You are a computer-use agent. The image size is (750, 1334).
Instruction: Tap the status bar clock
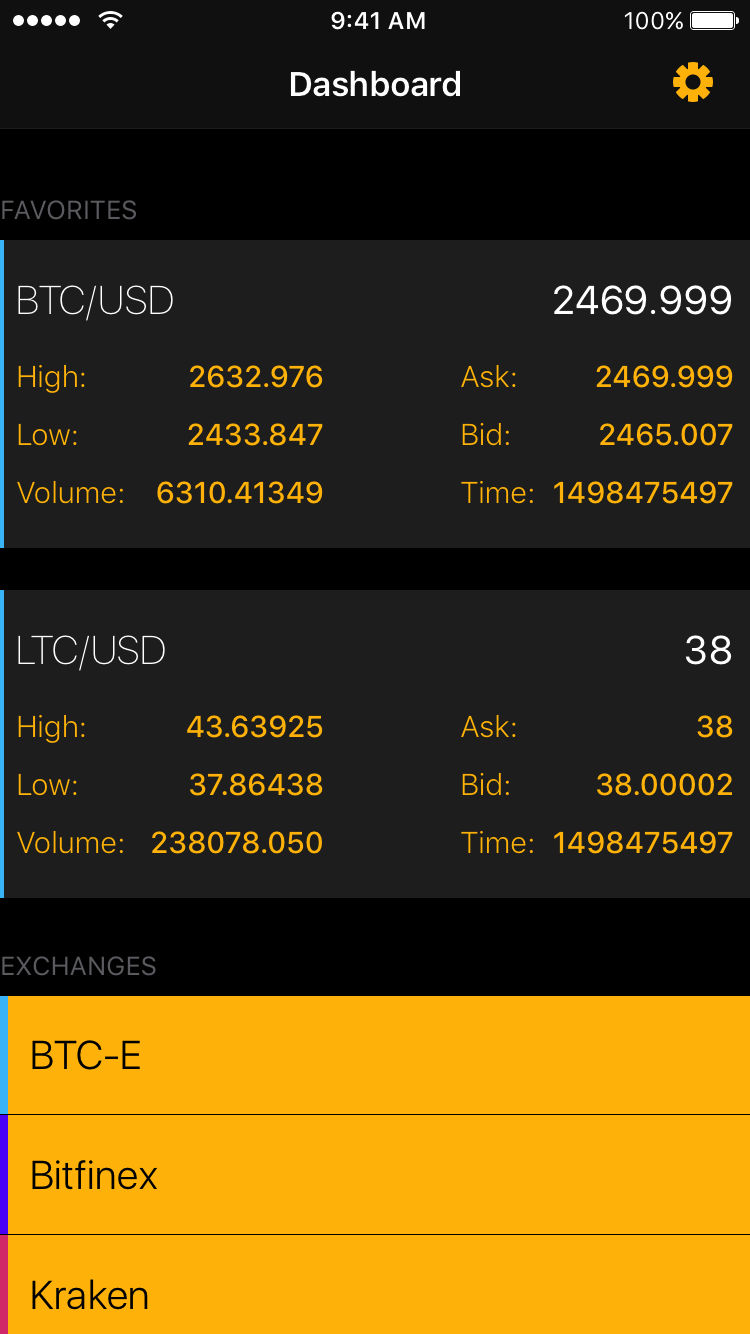[x=378, y=21]
